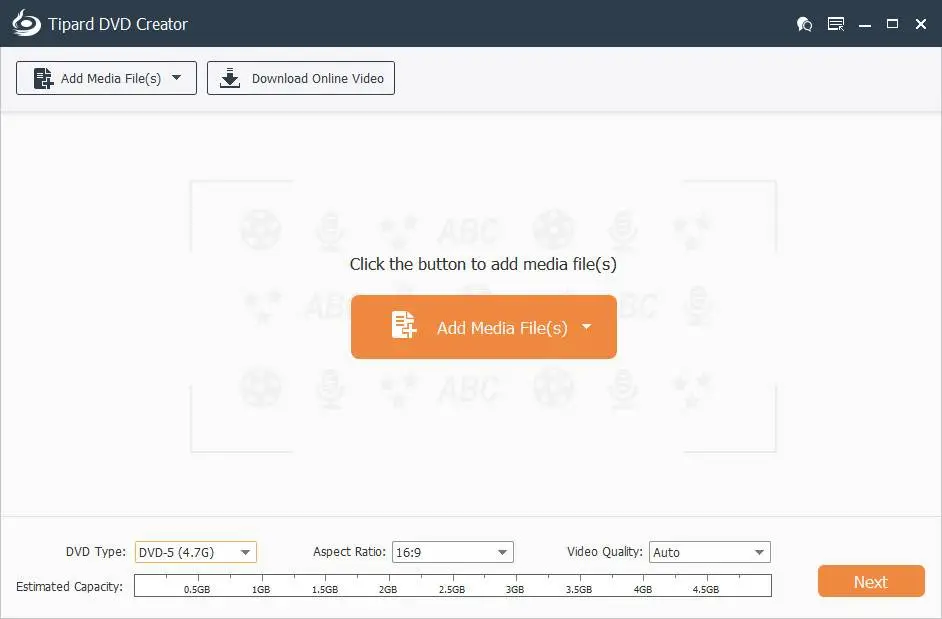942x619 pixels.
Task: Click the orange Add Media File(s) button
Action: tap(484, 327)
